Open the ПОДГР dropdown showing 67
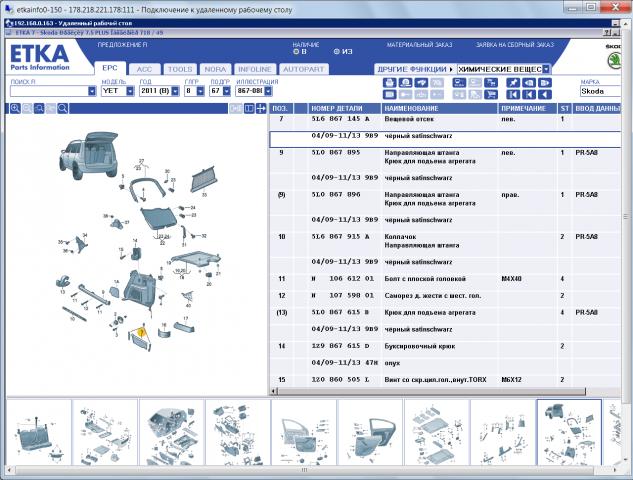Viewport: 633px width, 480px height. (226, 91)
